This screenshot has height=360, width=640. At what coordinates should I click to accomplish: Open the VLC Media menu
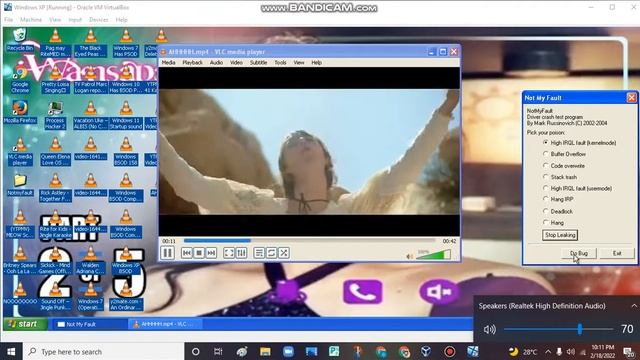[x=169, y=62]
